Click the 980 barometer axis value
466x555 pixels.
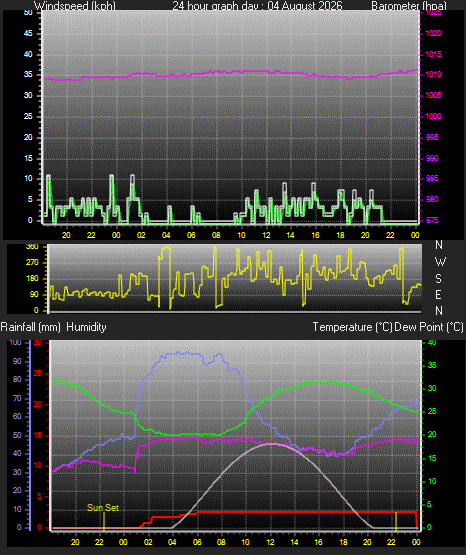point(432,199)
